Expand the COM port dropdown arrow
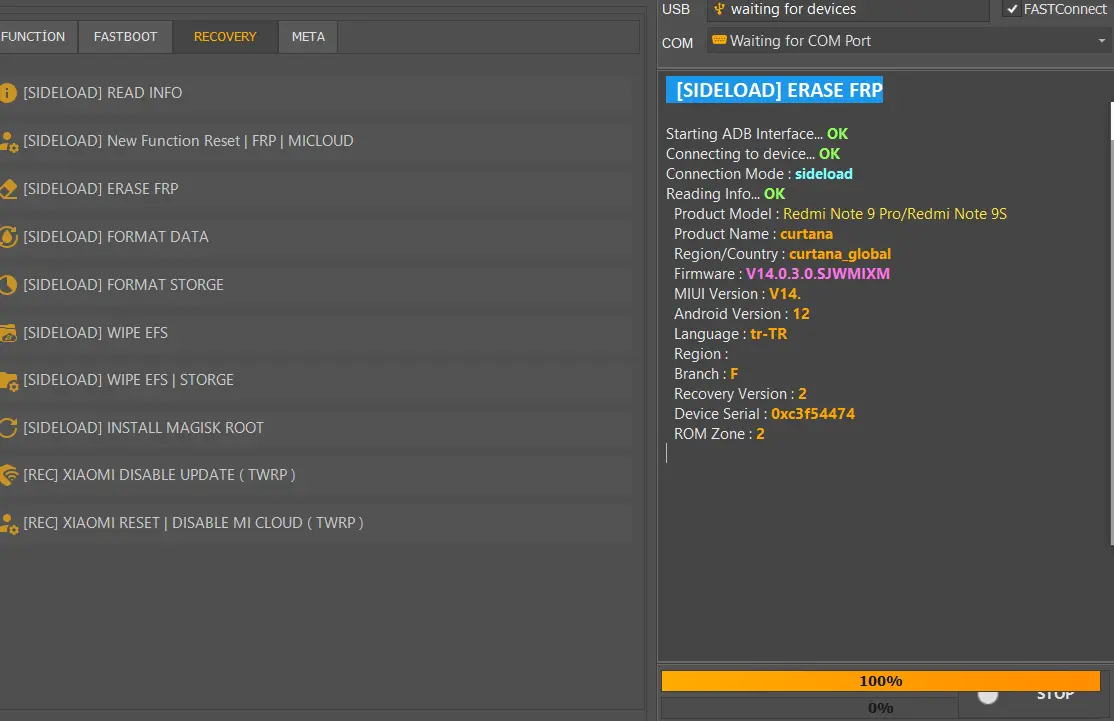The height and width of the screenshot is (721, 1114). pos(1101,41)
